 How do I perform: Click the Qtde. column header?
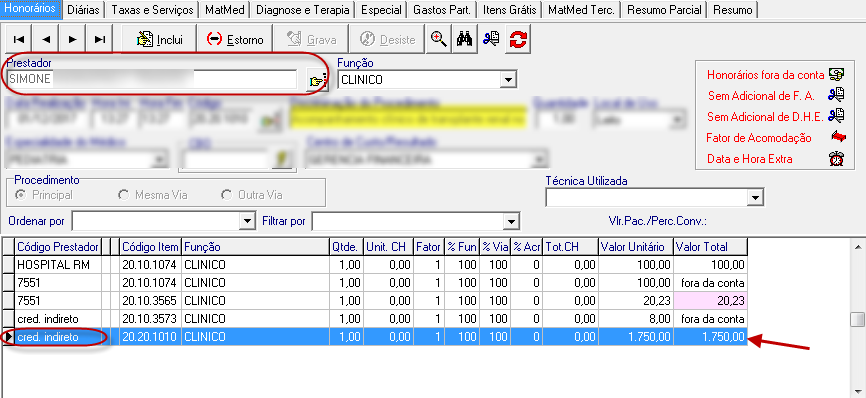pyautogui.click(x=346, y=247)
